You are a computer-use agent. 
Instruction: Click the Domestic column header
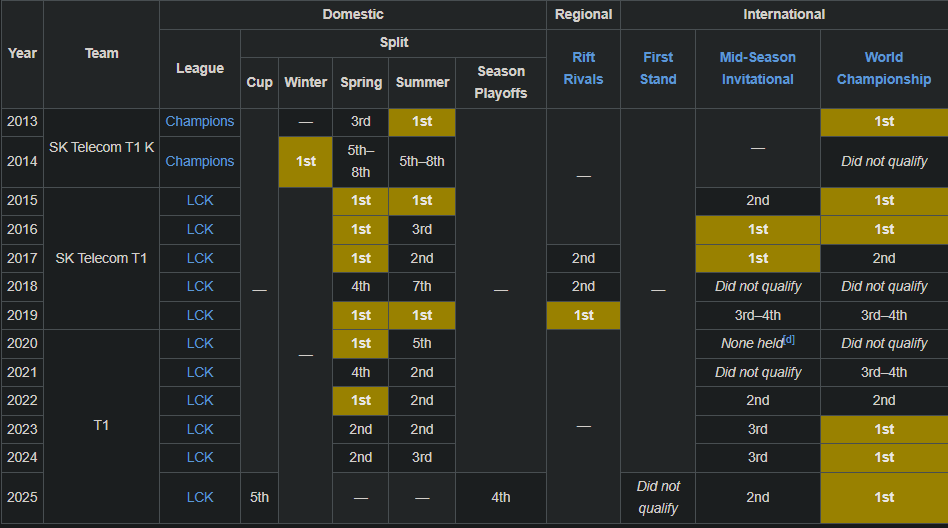point(352,15)
